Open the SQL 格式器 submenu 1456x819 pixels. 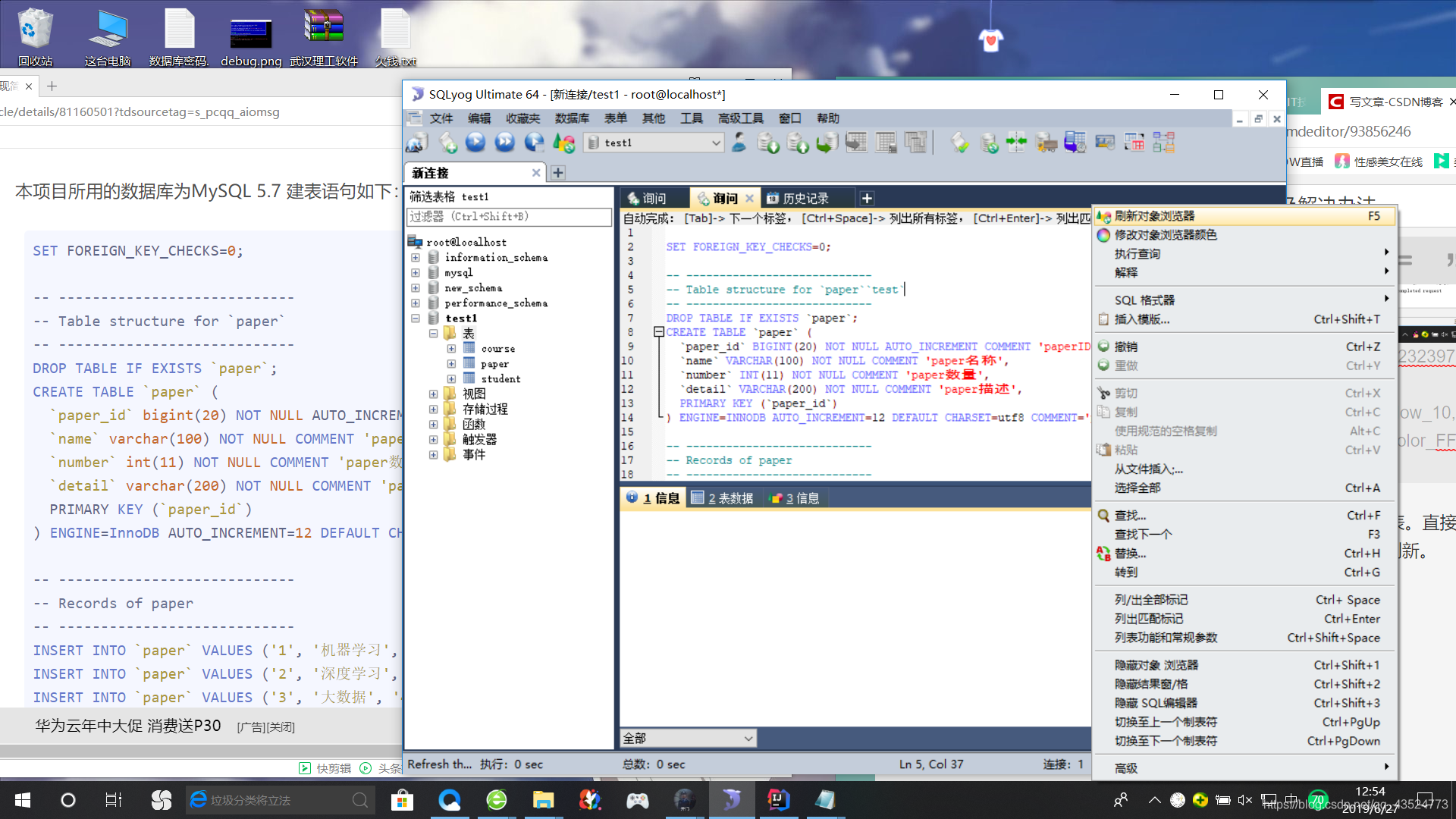pyautogui.click(x=1244, y=300)
